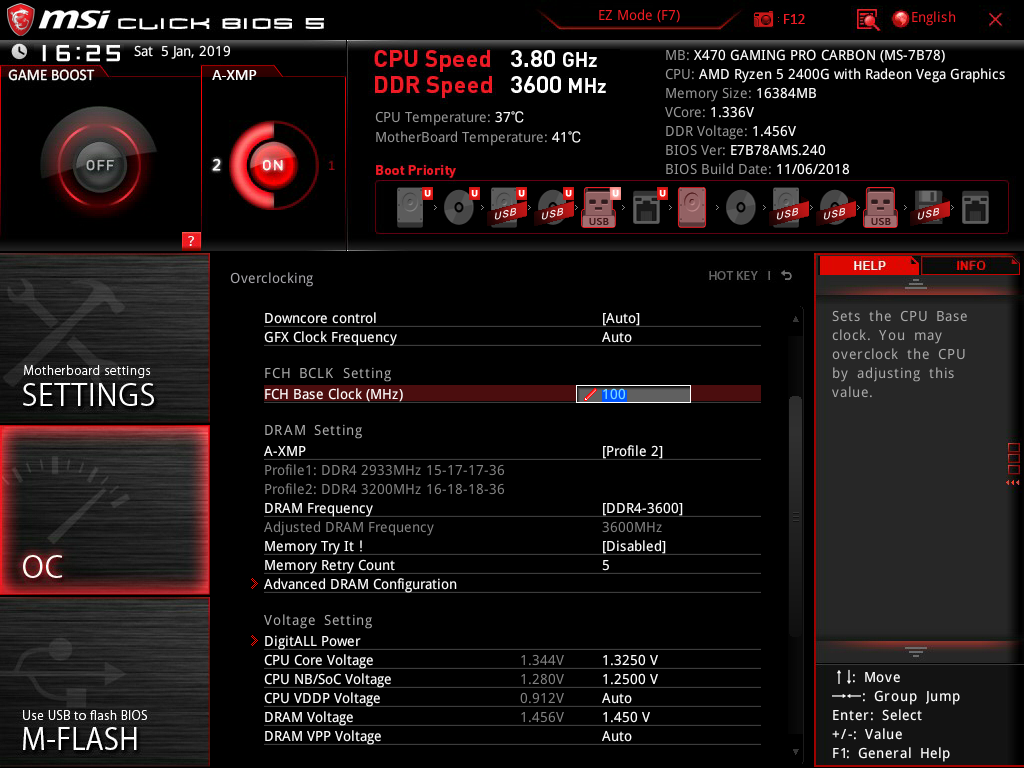This screenshot has width=1024, height=768.
Task: Select the highlighted legacy hard disk boot icon
Action: (692, 208)
